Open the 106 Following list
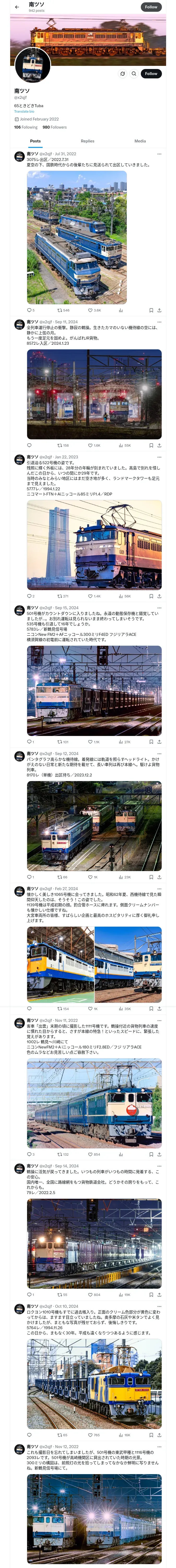The height and width of the screenshot is (1568, 176). coord(26,127)
